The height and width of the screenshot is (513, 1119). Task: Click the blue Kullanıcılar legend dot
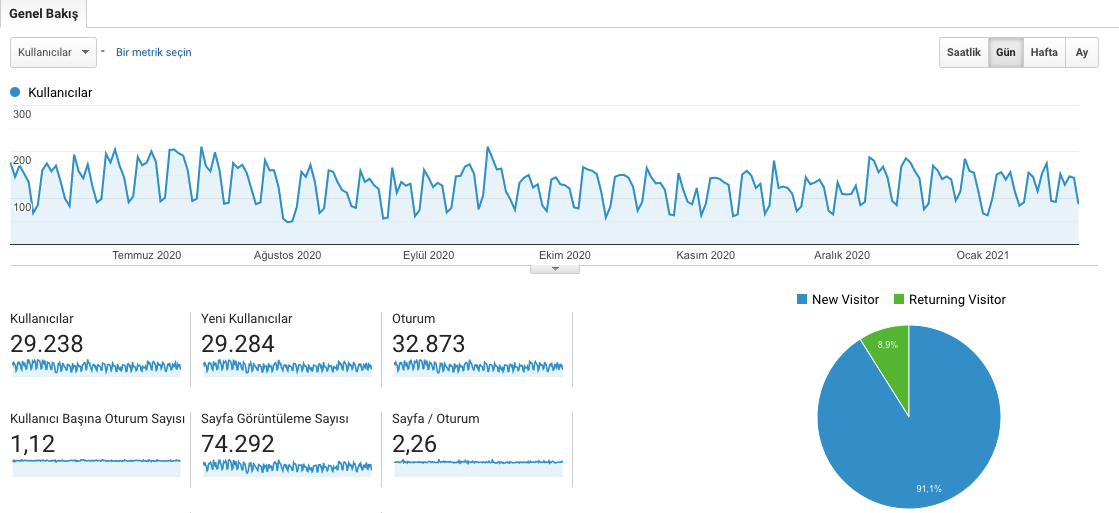pos(16,92)
